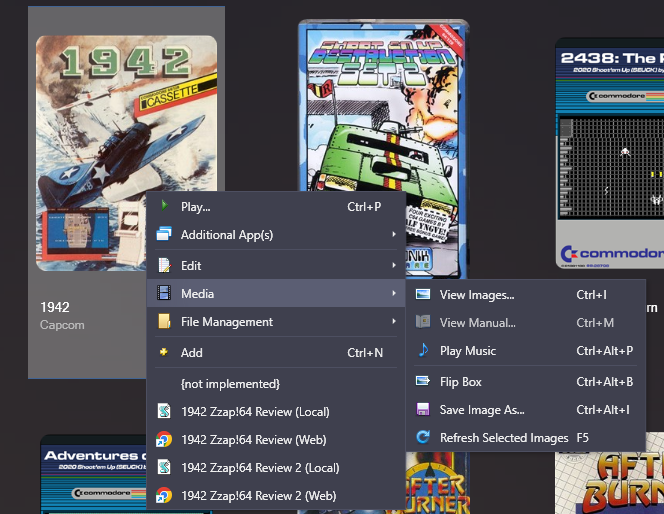
Task: Click the Save Image As floppy icon
Action: click(423, 409)
